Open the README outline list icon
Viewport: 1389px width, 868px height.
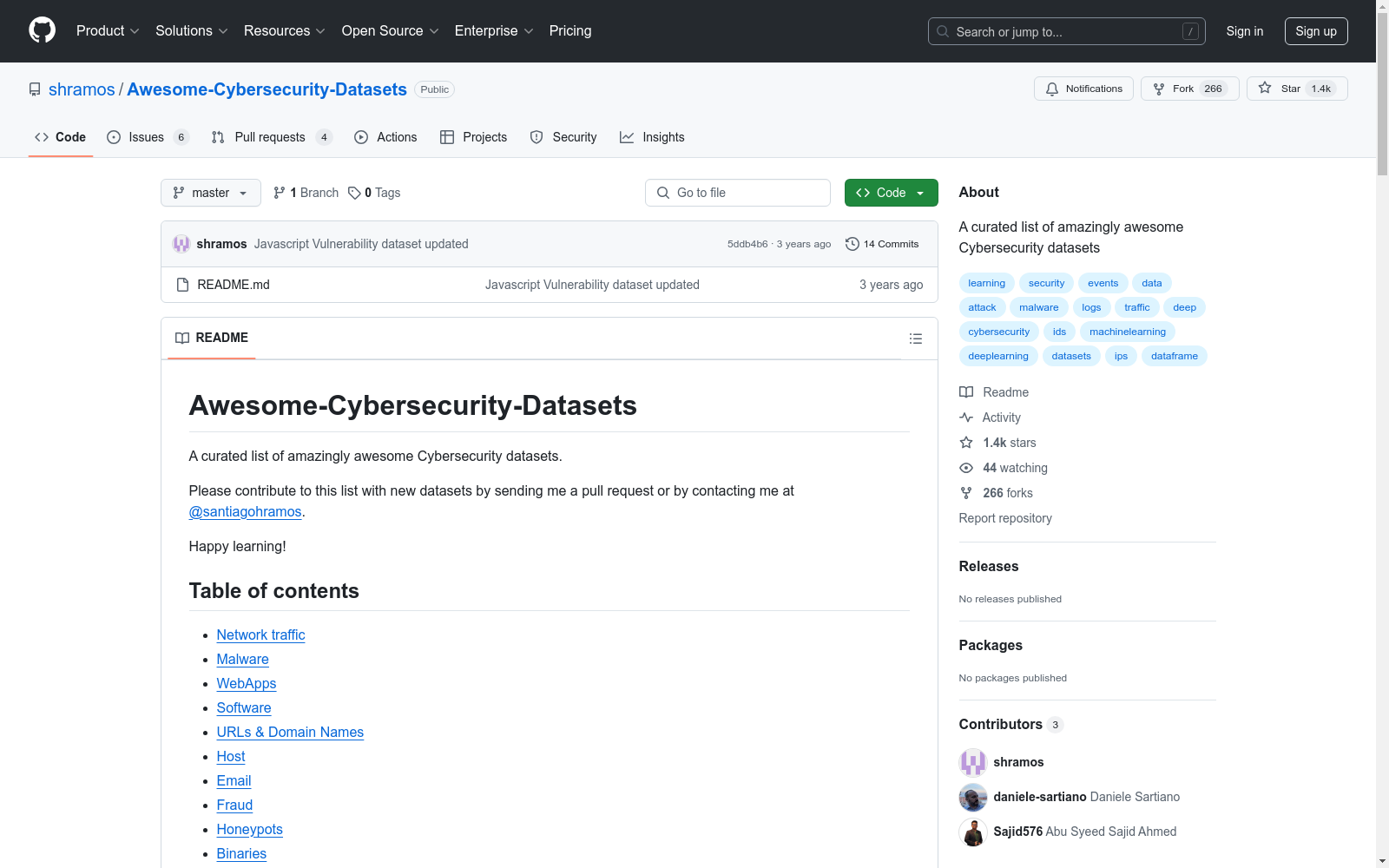916,339
